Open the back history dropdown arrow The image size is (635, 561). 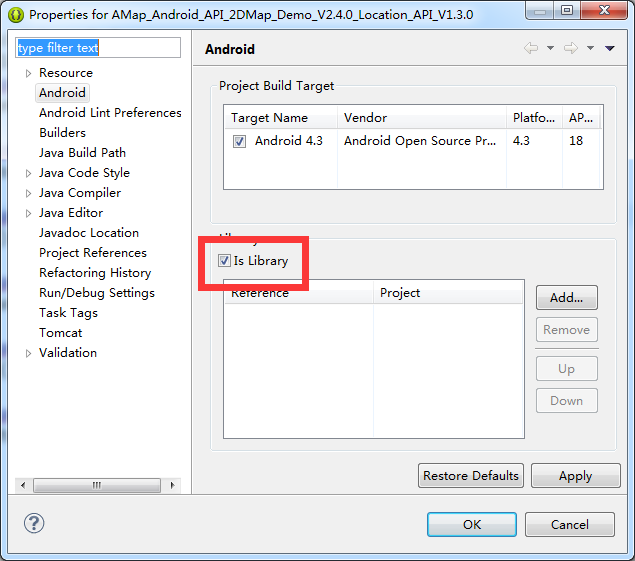tap(550, 48)
